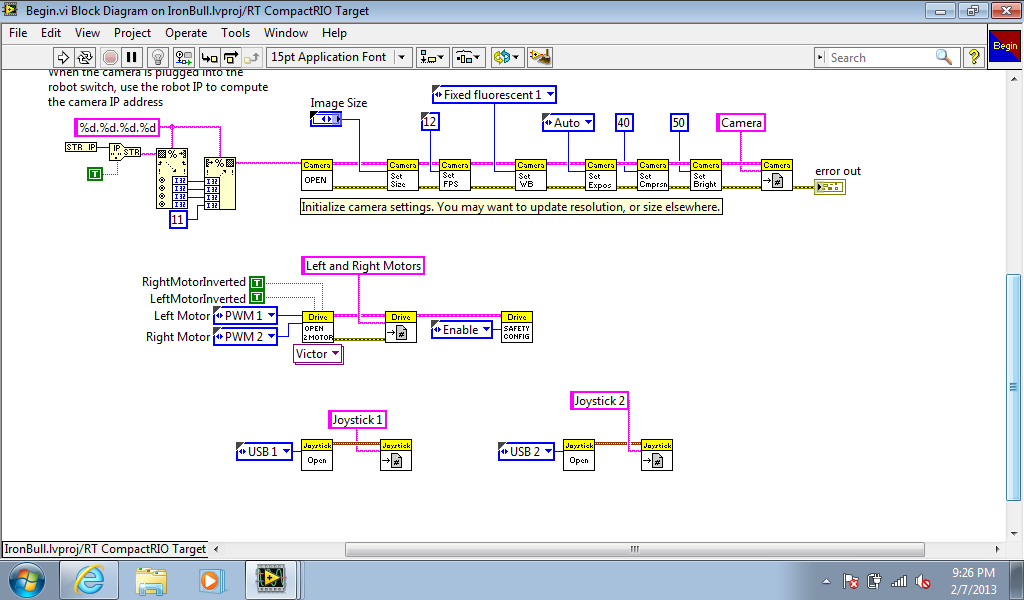1024x600 pixels.
Task: Select the Camera OPEN node
Action: click(x=317, y=175)
